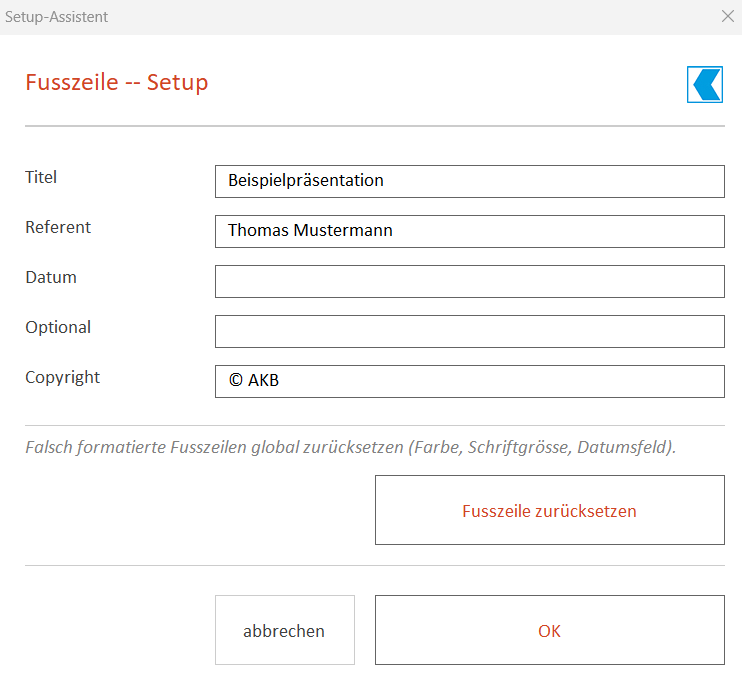Click the Fusszeile -- Setup heading
742x700 pixels.
coord(116,82)
